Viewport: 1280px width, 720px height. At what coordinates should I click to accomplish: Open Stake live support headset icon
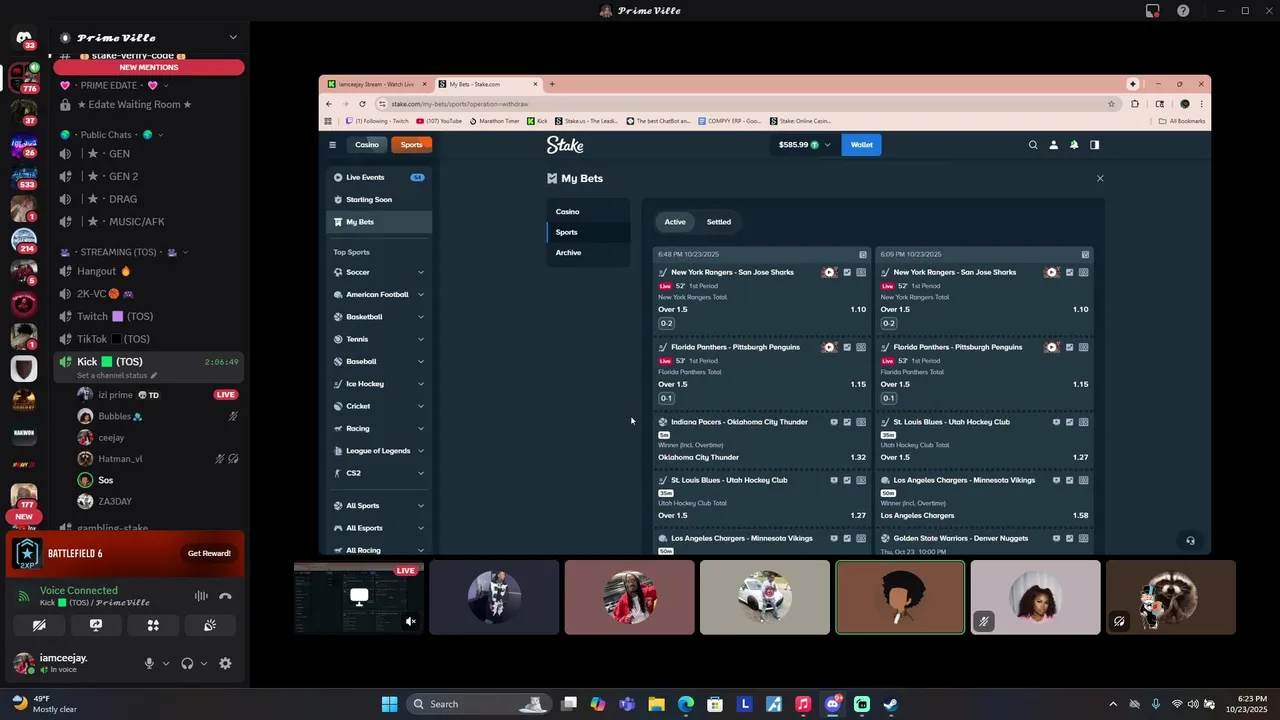[x=1190, y=540]
